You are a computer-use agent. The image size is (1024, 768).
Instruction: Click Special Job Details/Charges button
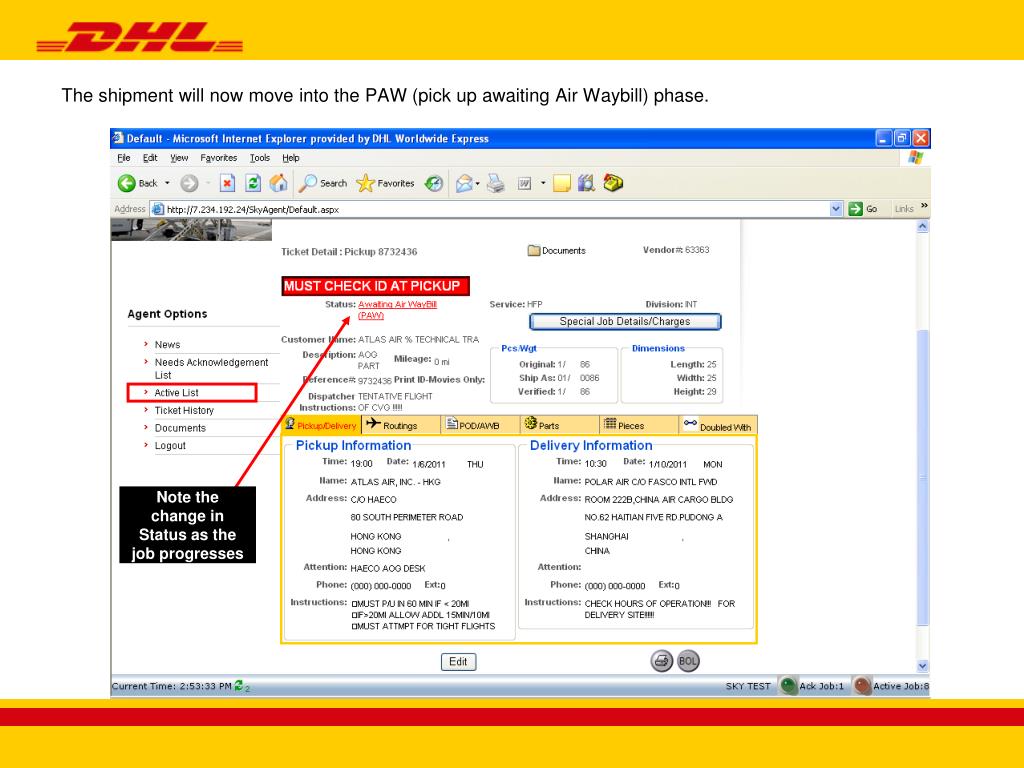pos(625,321)
